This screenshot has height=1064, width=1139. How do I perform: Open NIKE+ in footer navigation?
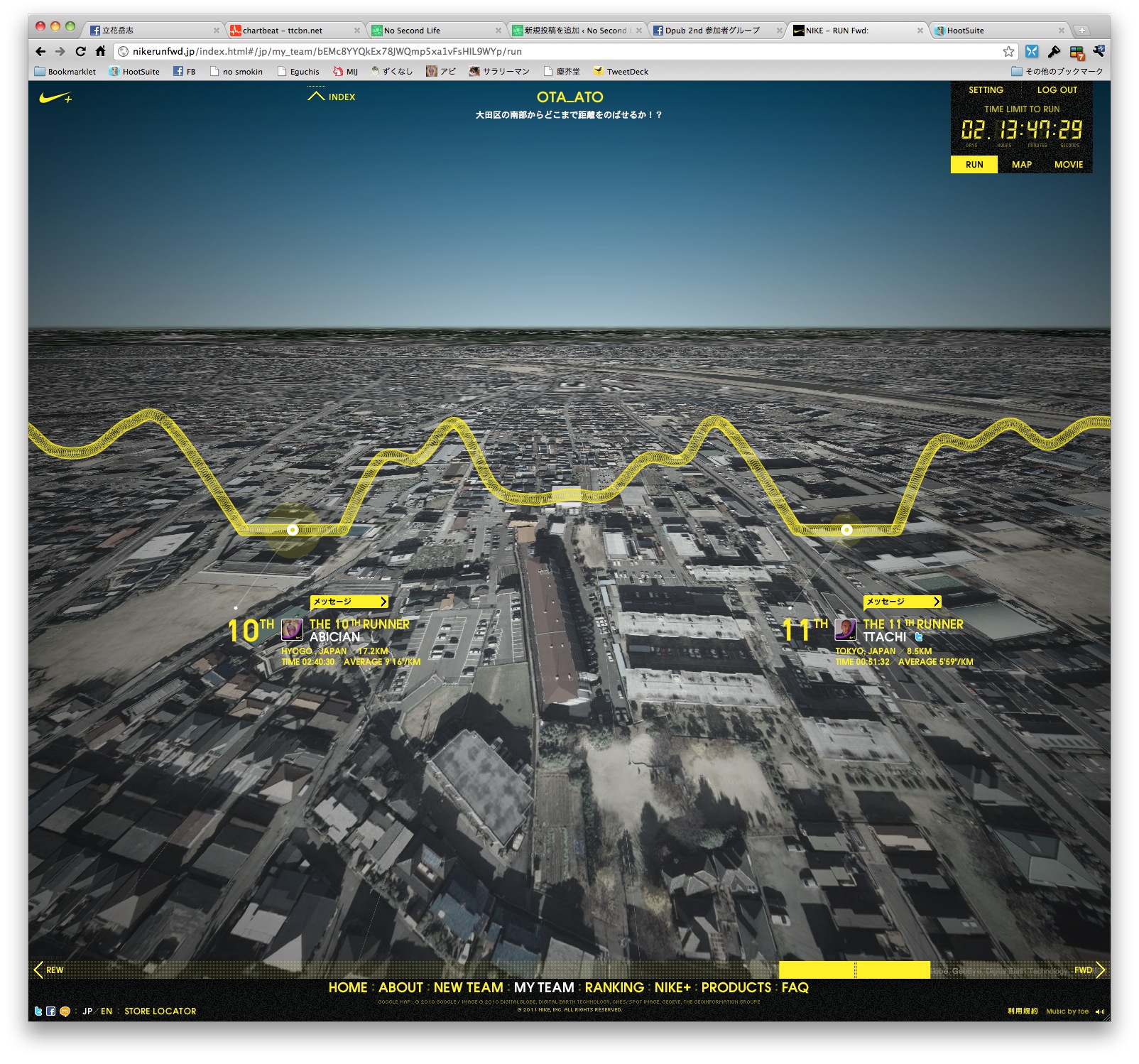(x=672, y=987)
